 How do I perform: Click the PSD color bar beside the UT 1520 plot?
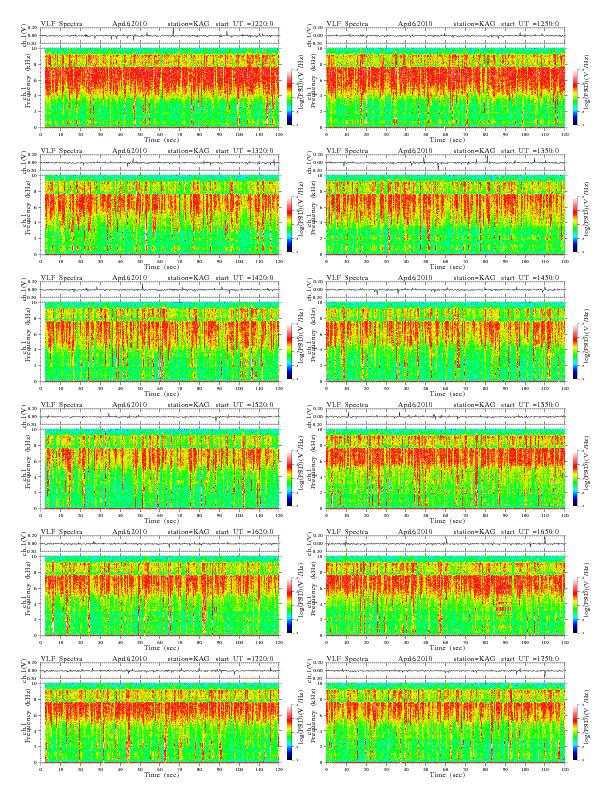tap(289, 478)
